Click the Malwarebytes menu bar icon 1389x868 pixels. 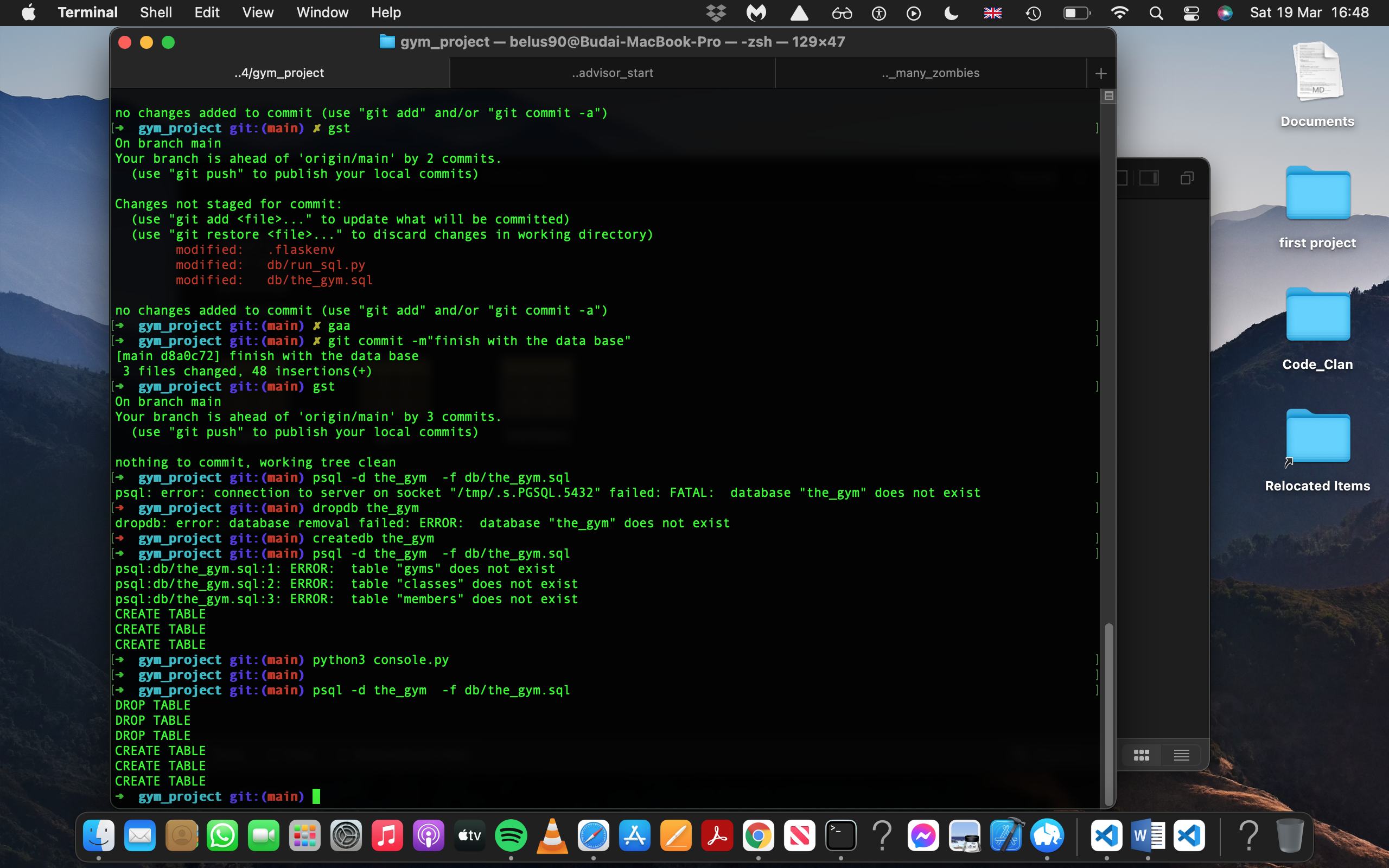point(756,12)
